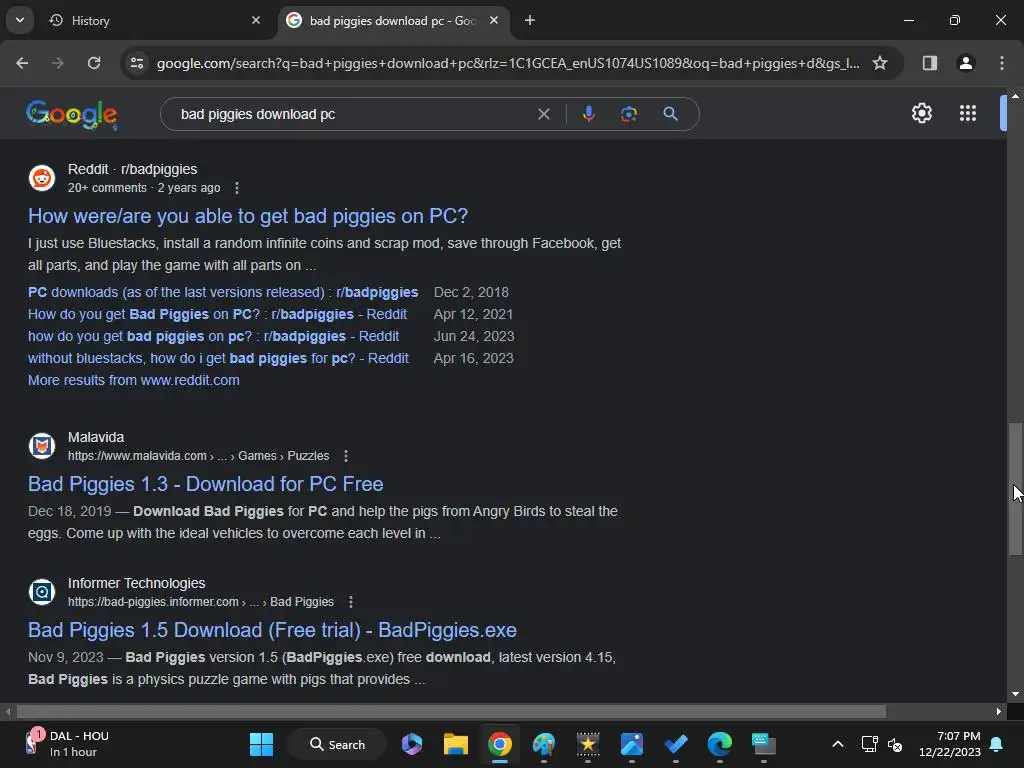
Task: Open Chrome three-dot menu
Action: pos(1002,63)
